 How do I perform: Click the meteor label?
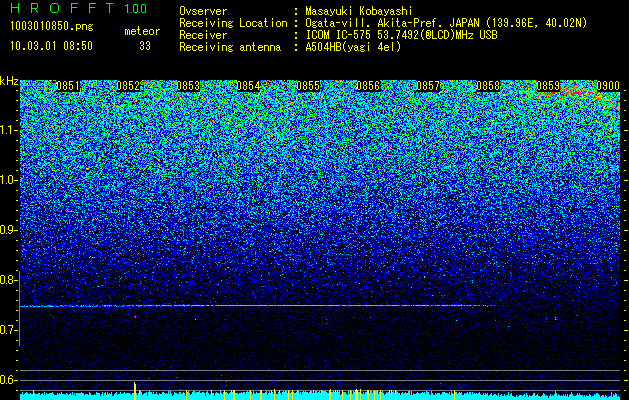tap(142, 31)
